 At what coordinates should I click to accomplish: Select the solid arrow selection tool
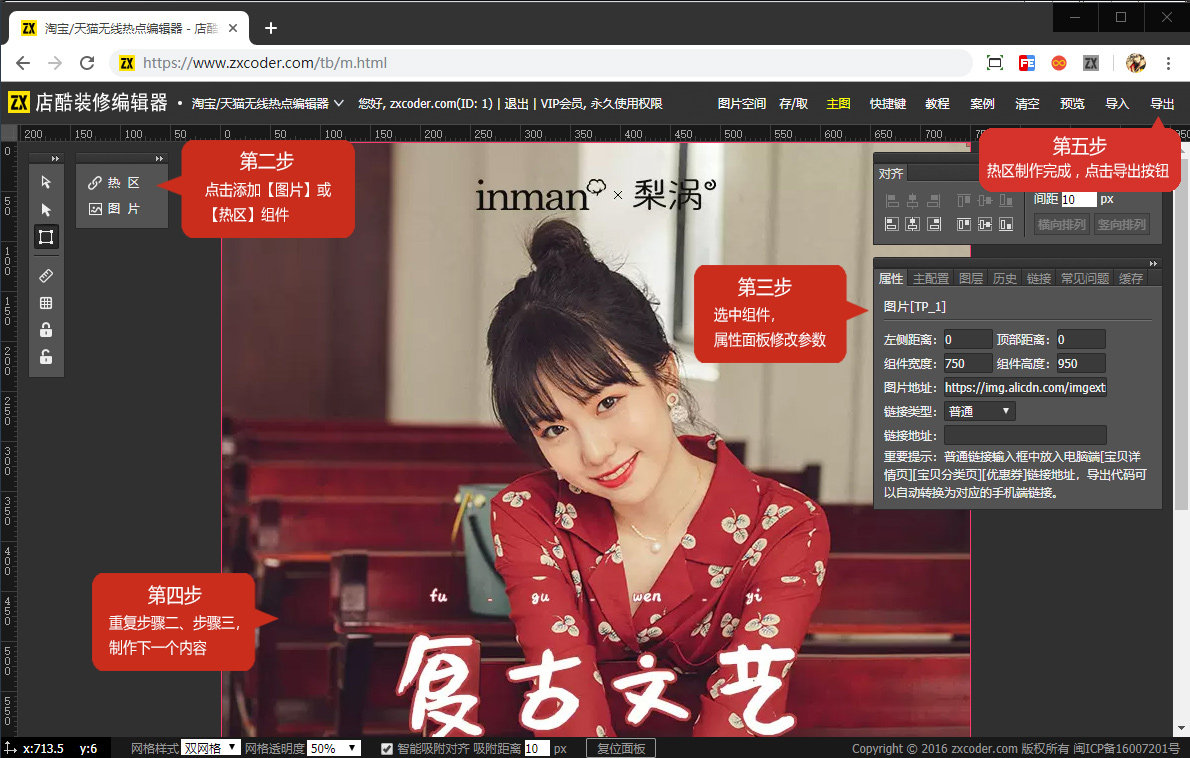(x=46, y=209)
